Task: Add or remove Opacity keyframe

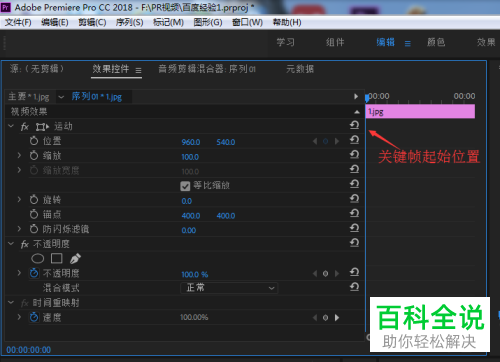Action: click(x=326, y=274)
